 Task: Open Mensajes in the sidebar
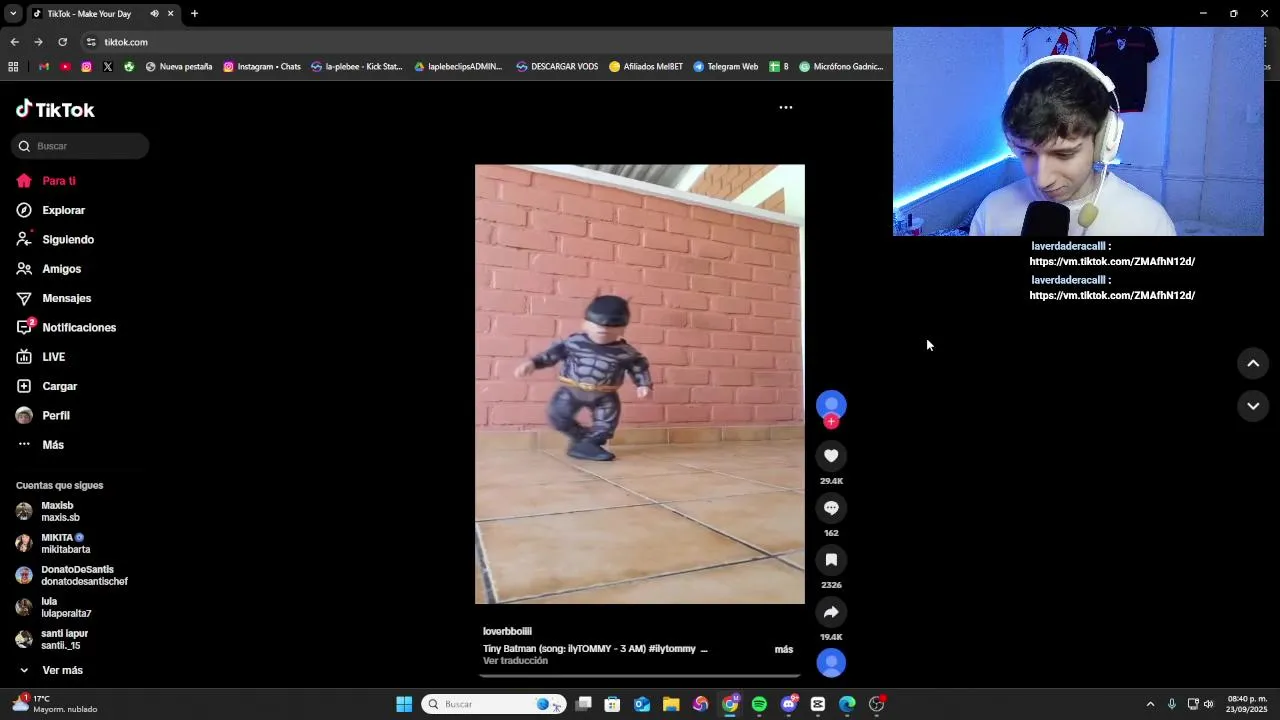click(54, 298)
